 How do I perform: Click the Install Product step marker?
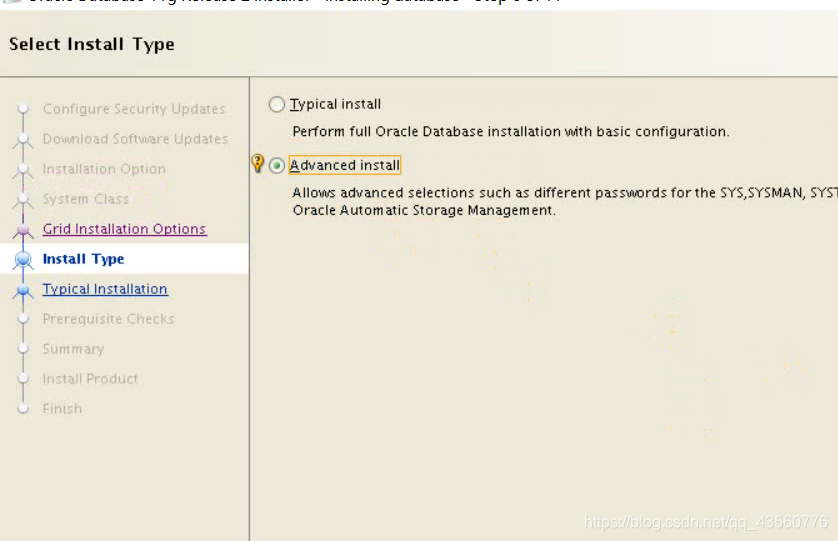(23, 378)
